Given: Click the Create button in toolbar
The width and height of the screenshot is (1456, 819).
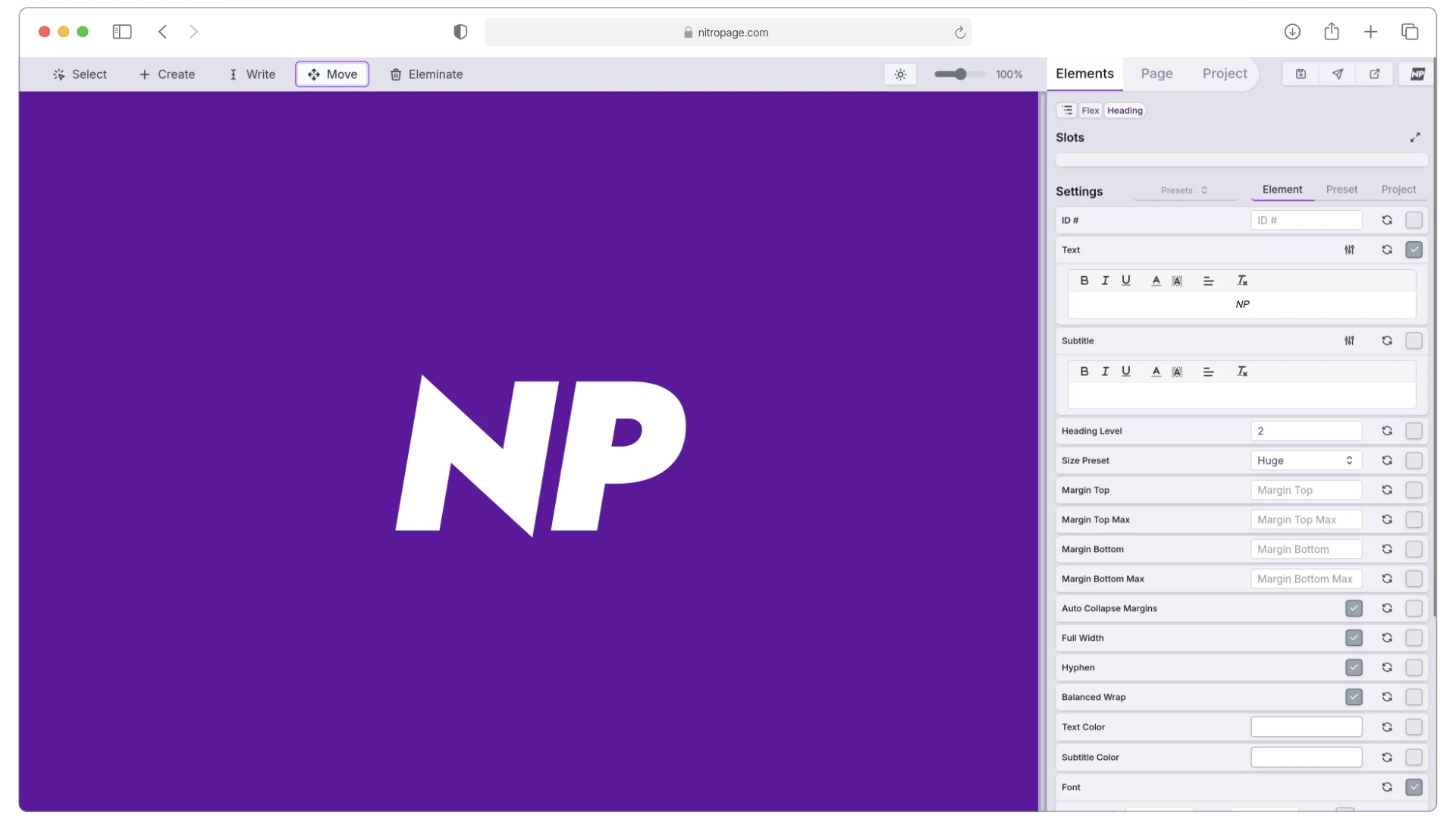Looking at the screenshot, I should click(x=166, y=73).
